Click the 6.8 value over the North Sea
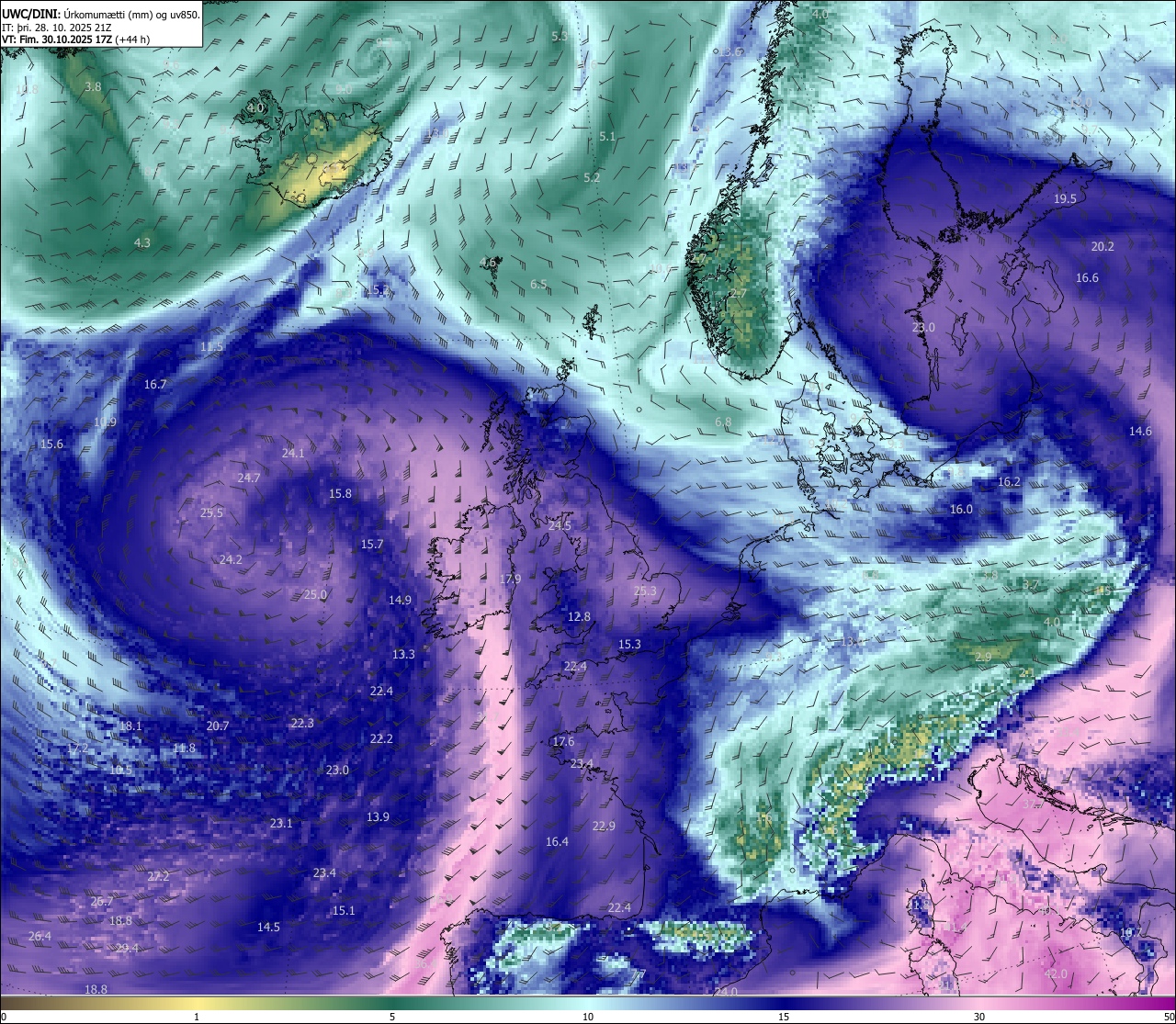This screenshot has height=1024, width=1176. point(723,422)
